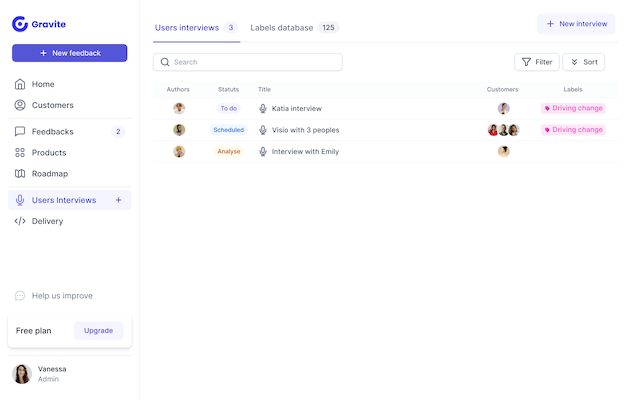The image size is (640, 400).
Task: Click the plus icon in New interview
Action: 550,24
